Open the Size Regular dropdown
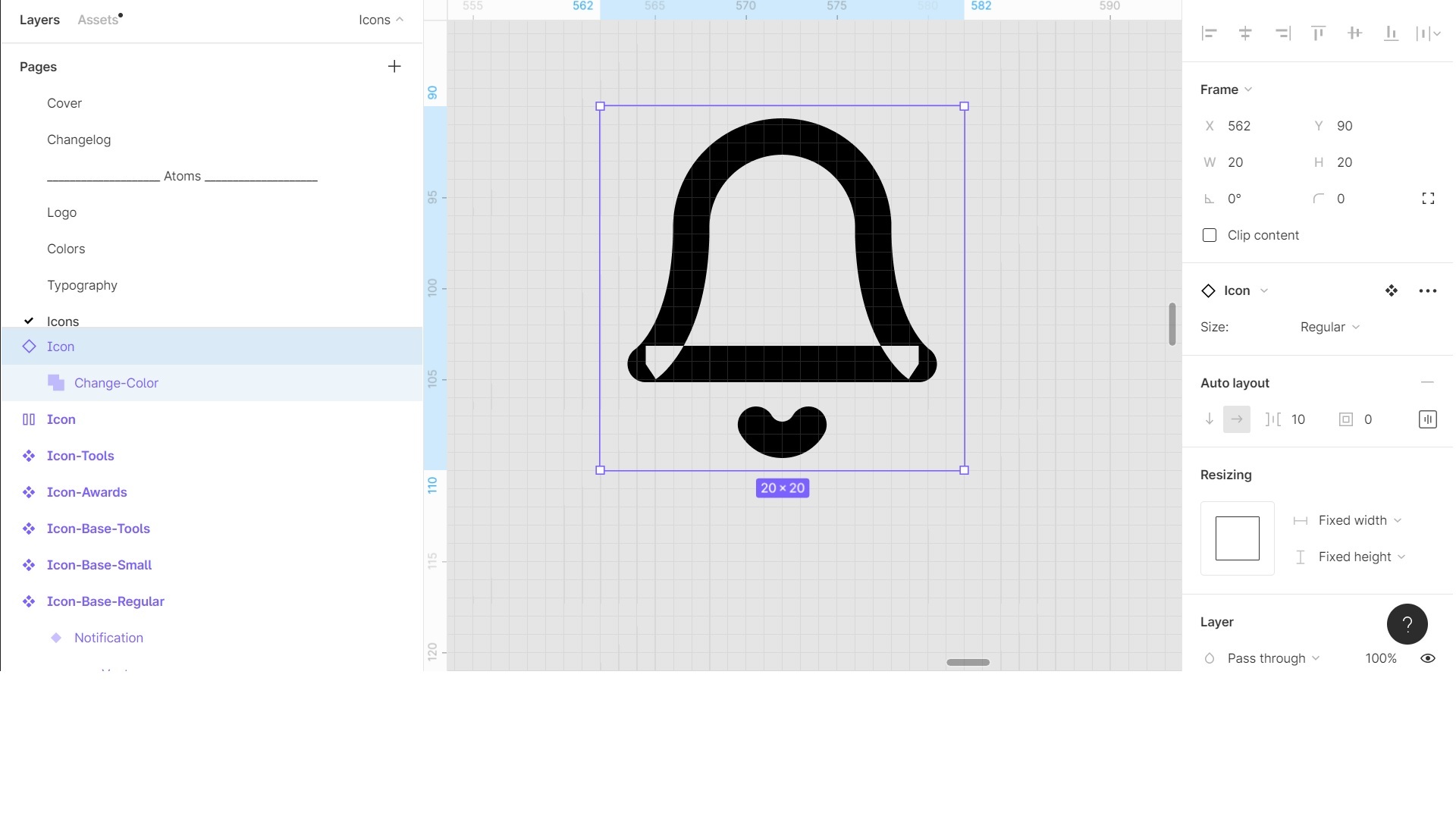The width and height of the screenshot is (1456, 819). [1330, 326]
